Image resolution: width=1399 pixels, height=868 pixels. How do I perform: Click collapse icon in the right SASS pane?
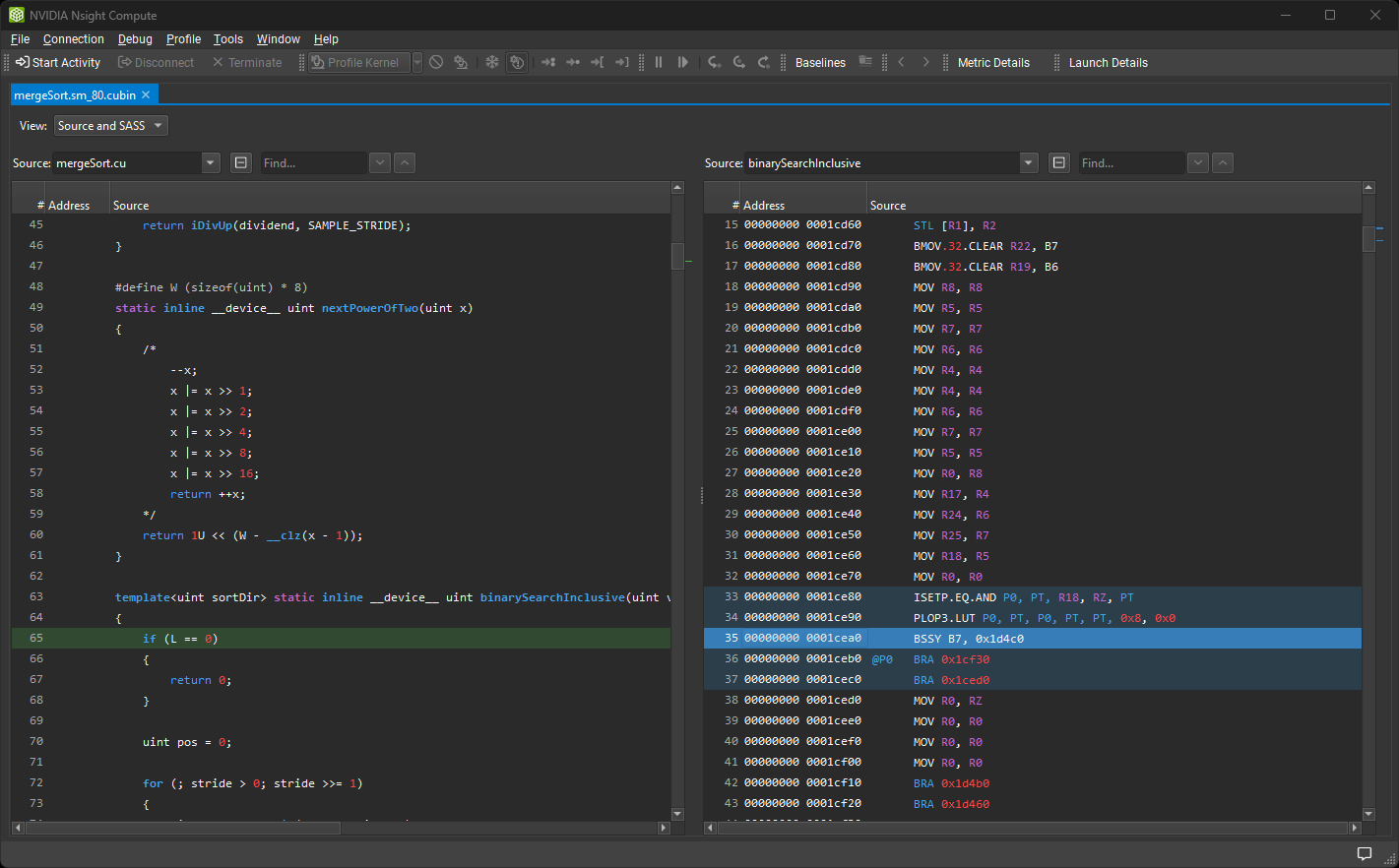(1059, 163)
